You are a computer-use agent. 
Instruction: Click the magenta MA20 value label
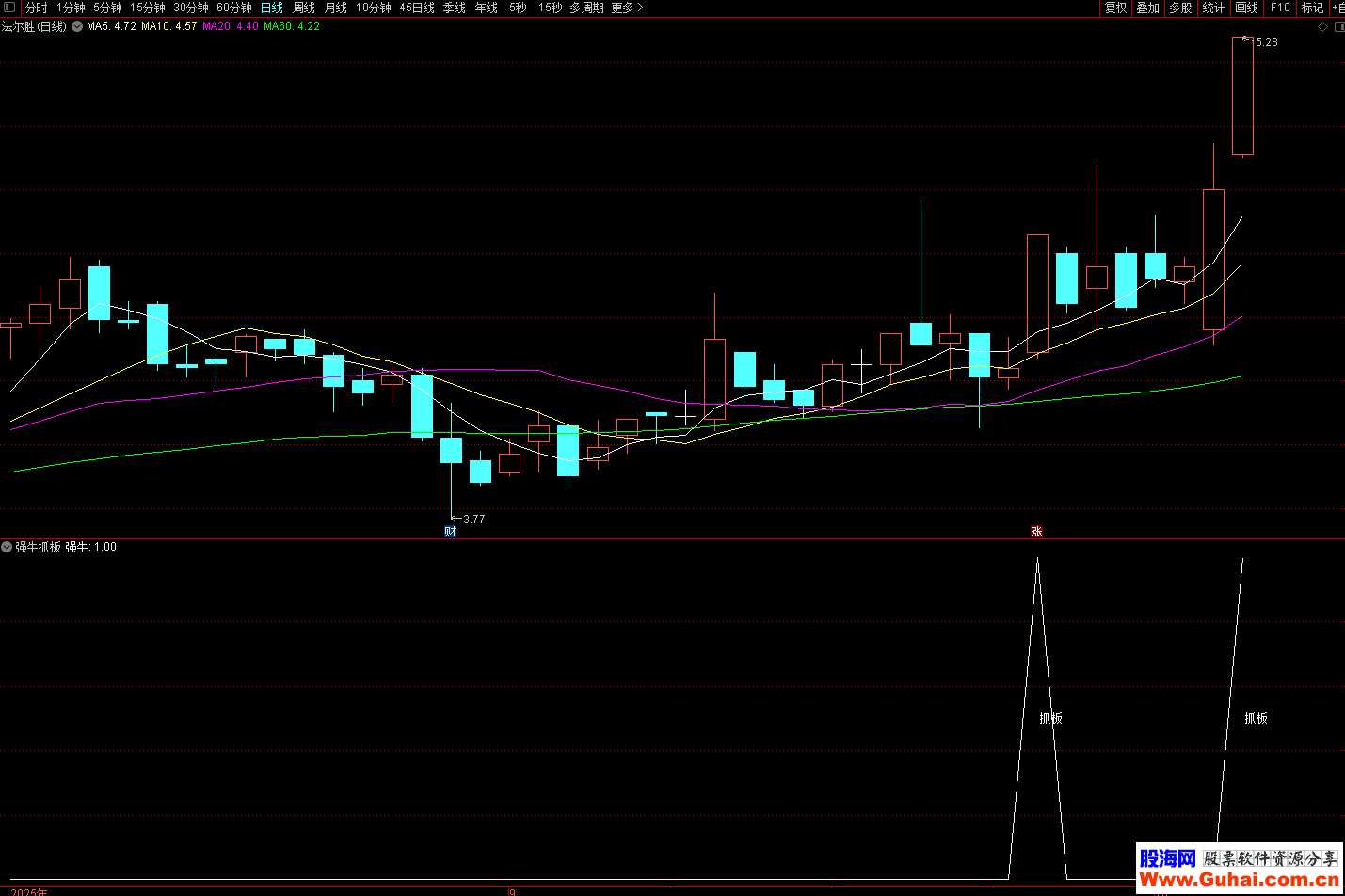pyautogui.click(x=231, y=26)
